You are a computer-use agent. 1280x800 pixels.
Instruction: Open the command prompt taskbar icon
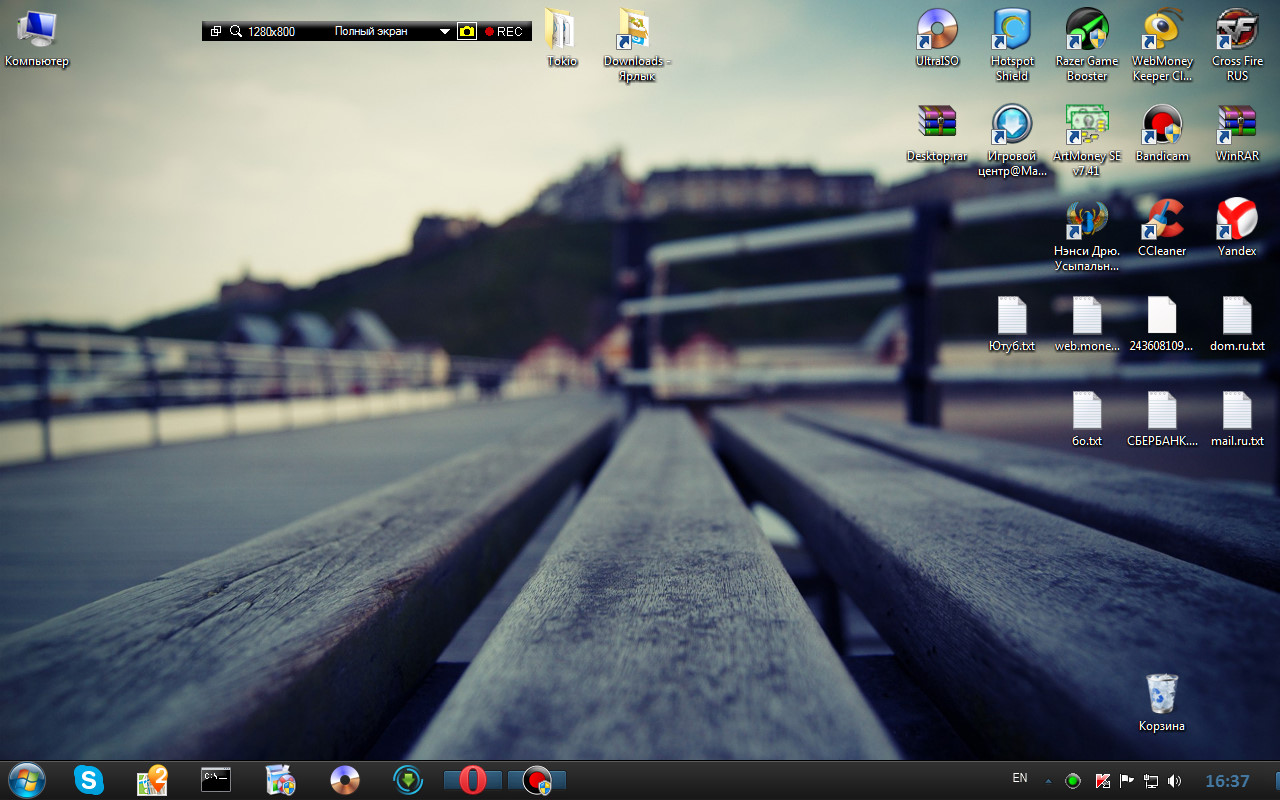click(x=216, y=780)
